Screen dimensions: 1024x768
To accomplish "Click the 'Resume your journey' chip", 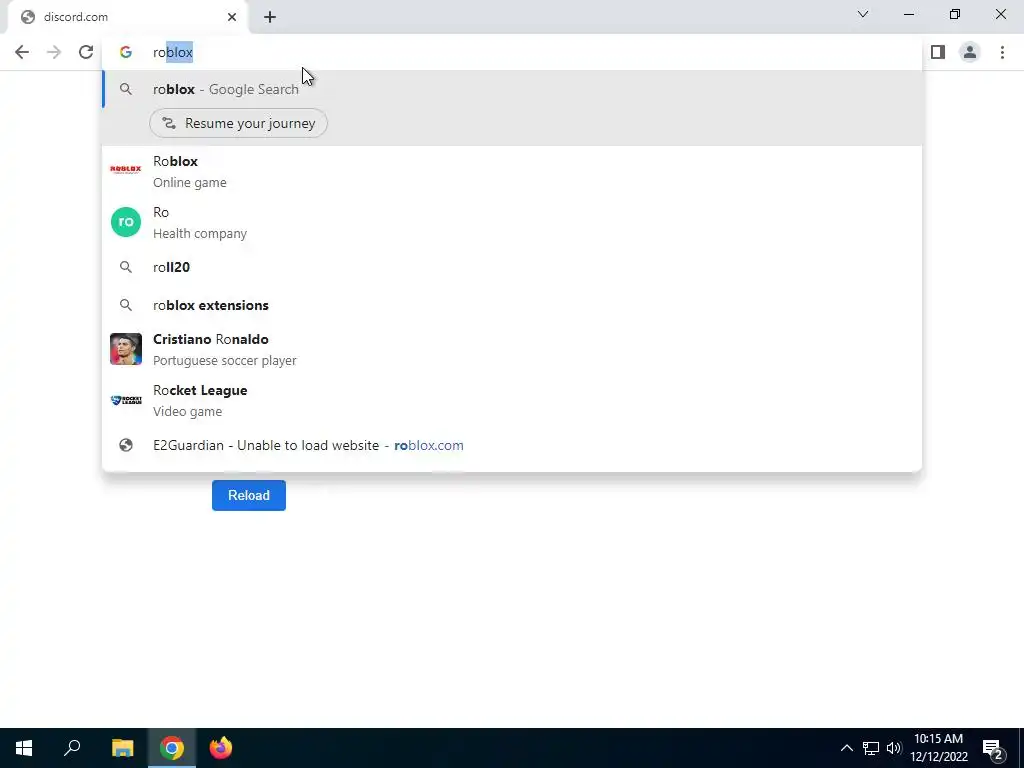I will [x=238, y=123].
